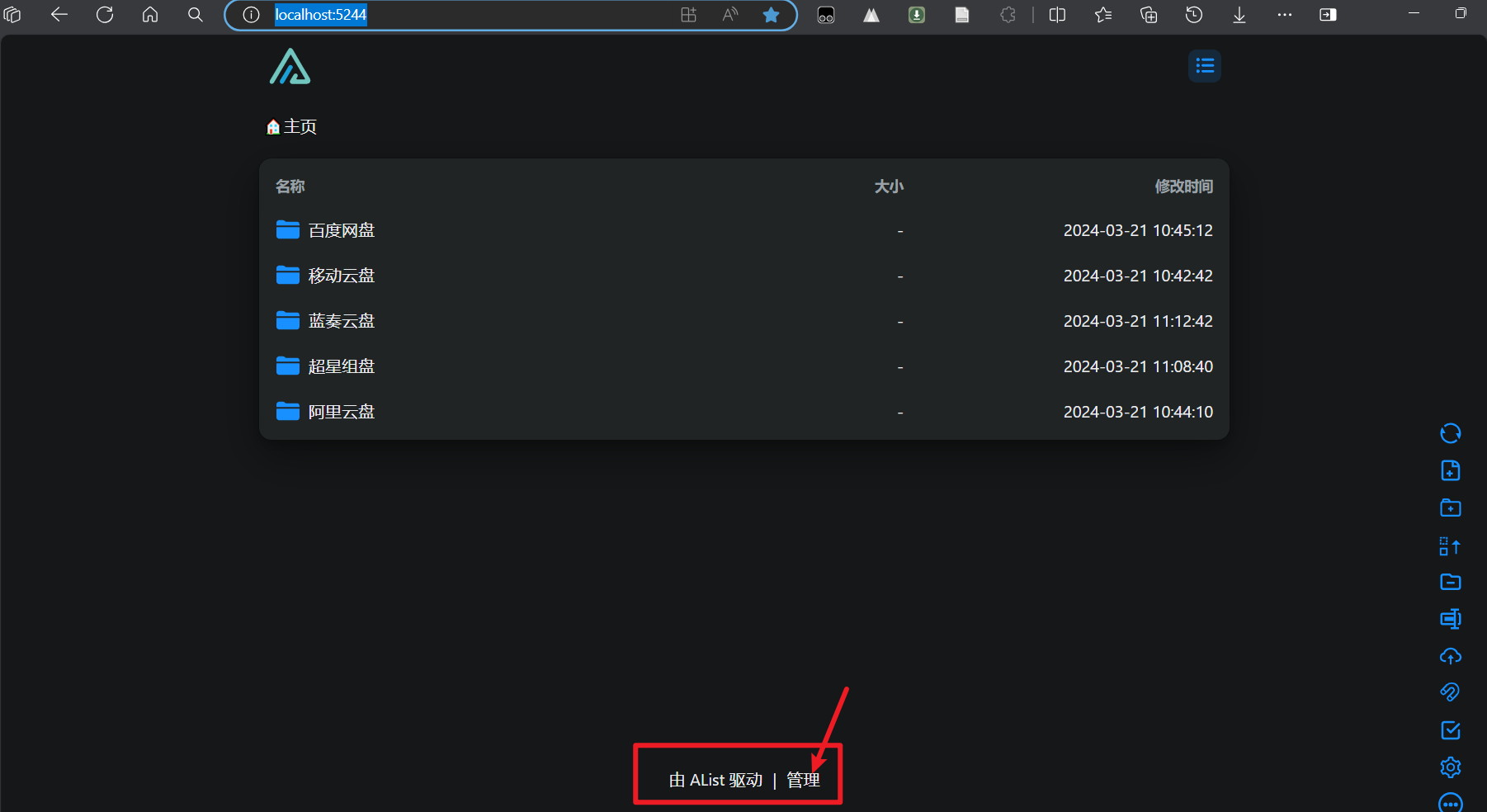Open the 由 AList 驱动 link
Image resolution: width=1487 pixels, height=812 pixels.
[x=715, y=780]
